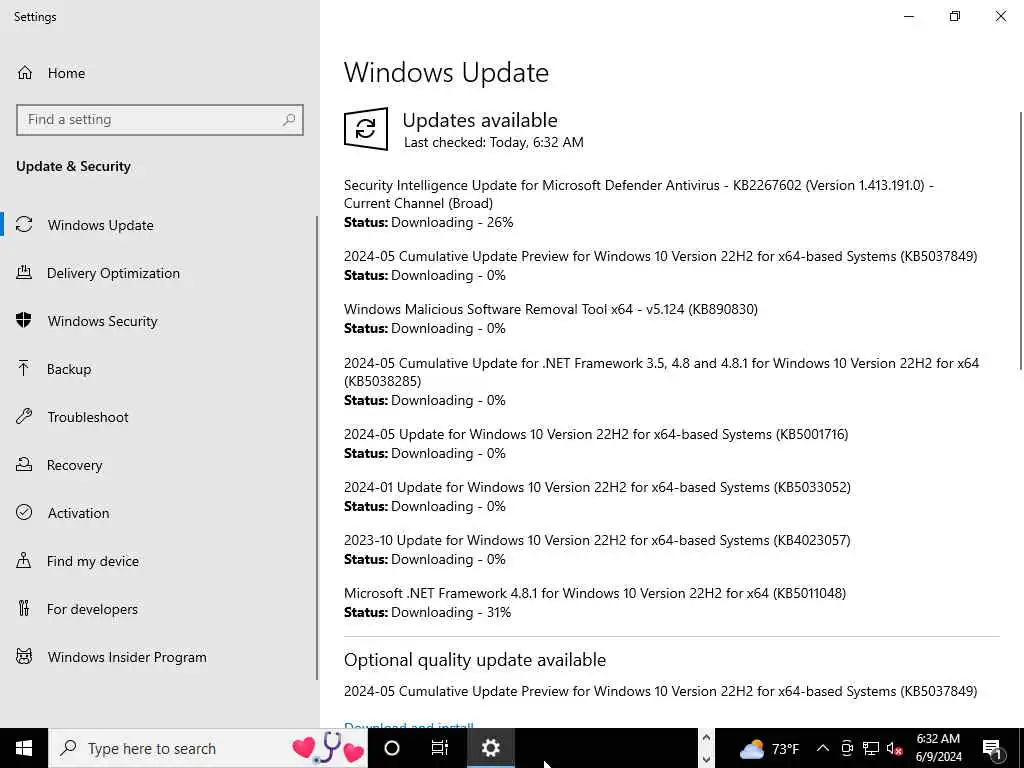Image resolution: width=1024 pixels, height=768 pixels.
Task: Click the Recovery icon in sidebar
Action: pos(24,465)
